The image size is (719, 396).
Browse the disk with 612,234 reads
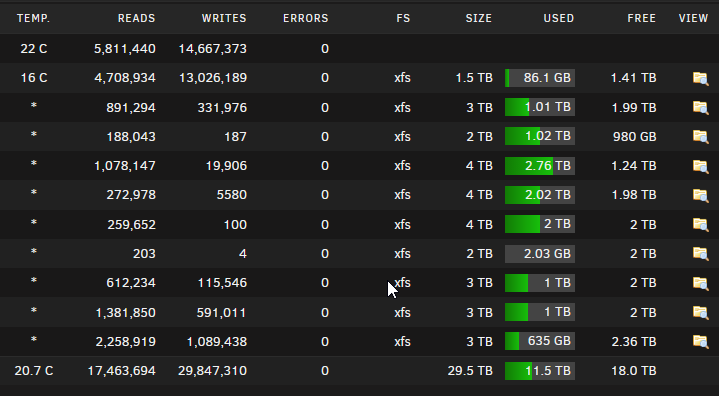click(700, 283)
